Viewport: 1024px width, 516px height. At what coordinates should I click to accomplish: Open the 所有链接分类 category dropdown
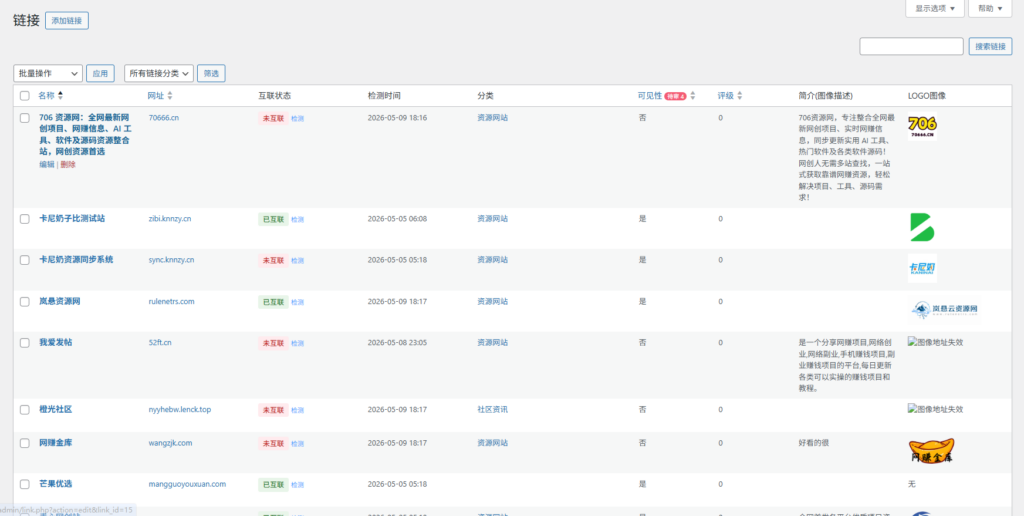159,73
